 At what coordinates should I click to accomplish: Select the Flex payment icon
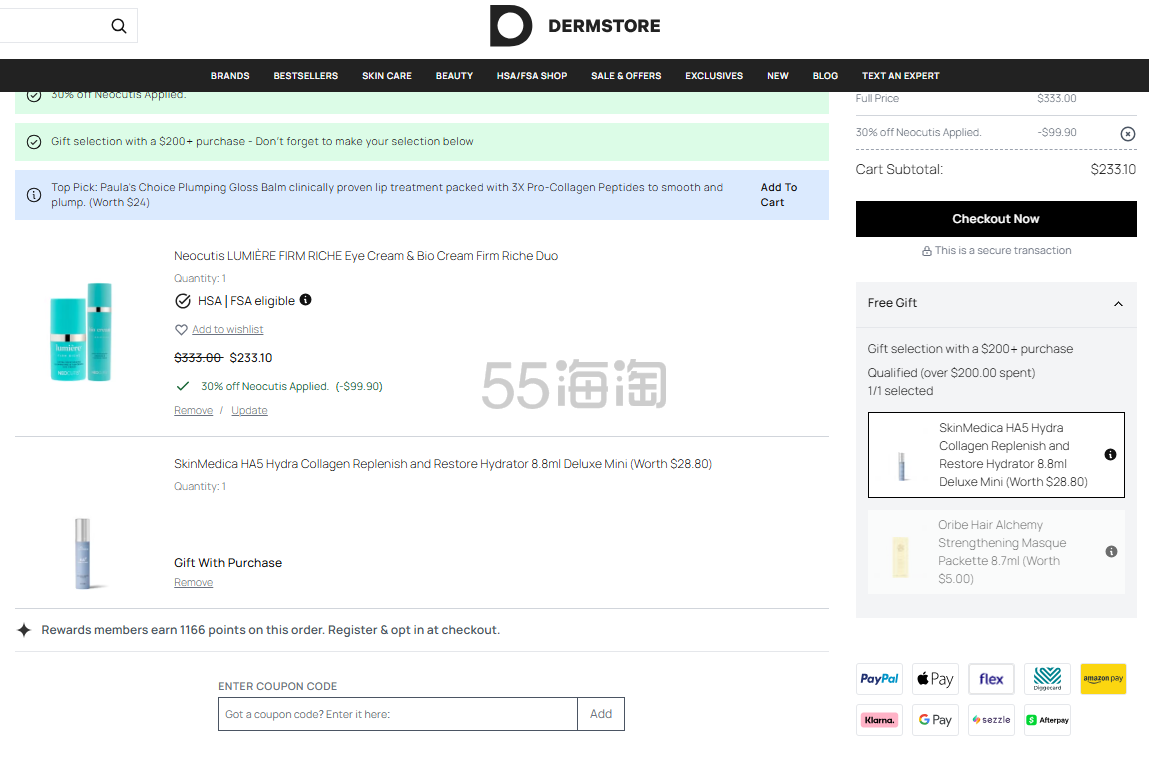pos(991,679)
